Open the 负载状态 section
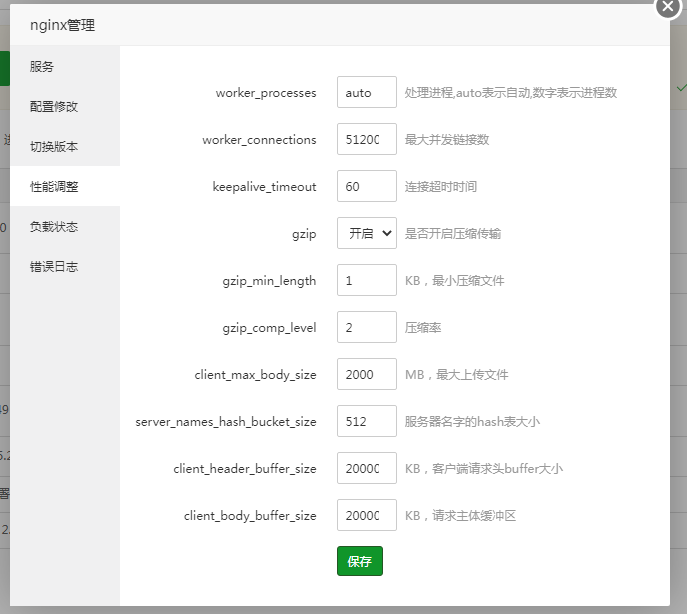The height and width of the screenshot is (614, 687). (65, 227)
